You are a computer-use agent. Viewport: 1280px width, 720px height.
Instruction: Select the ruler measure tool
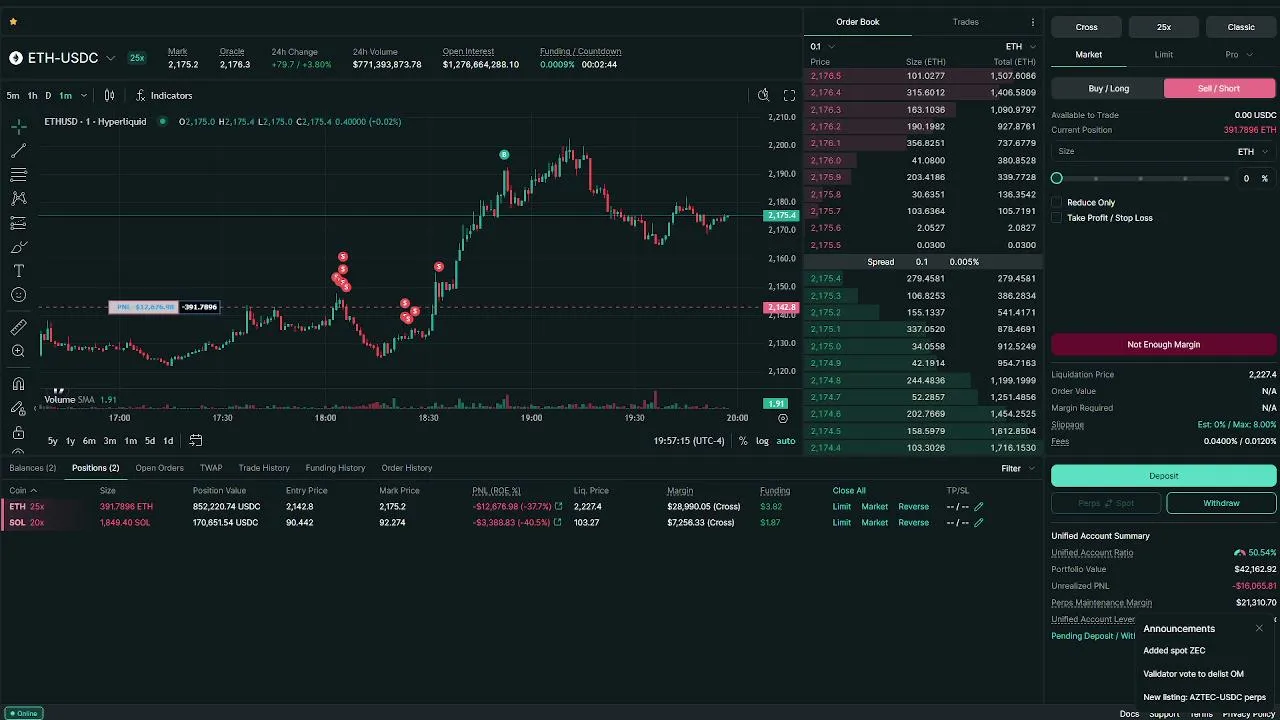18,327
